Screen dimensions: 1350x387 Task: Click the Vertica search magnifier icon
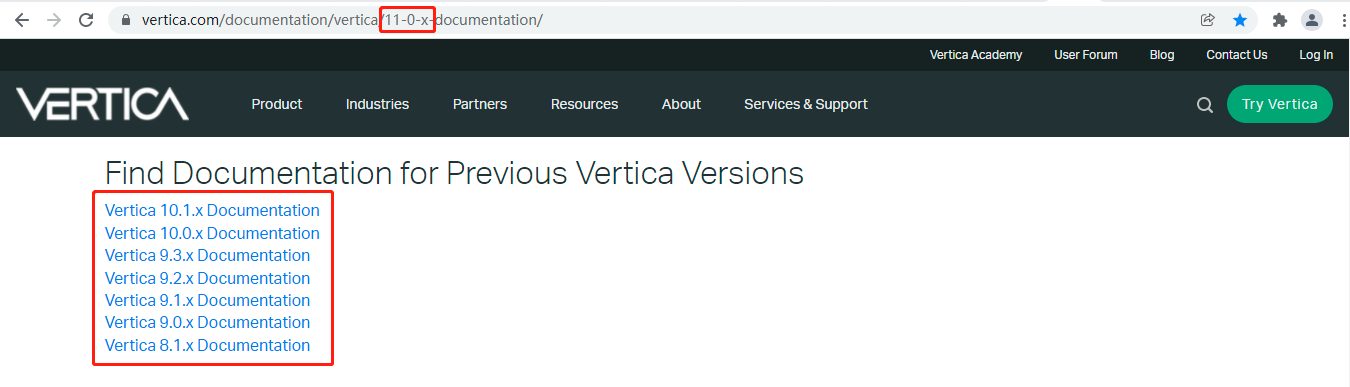[x=1204, y=105]
